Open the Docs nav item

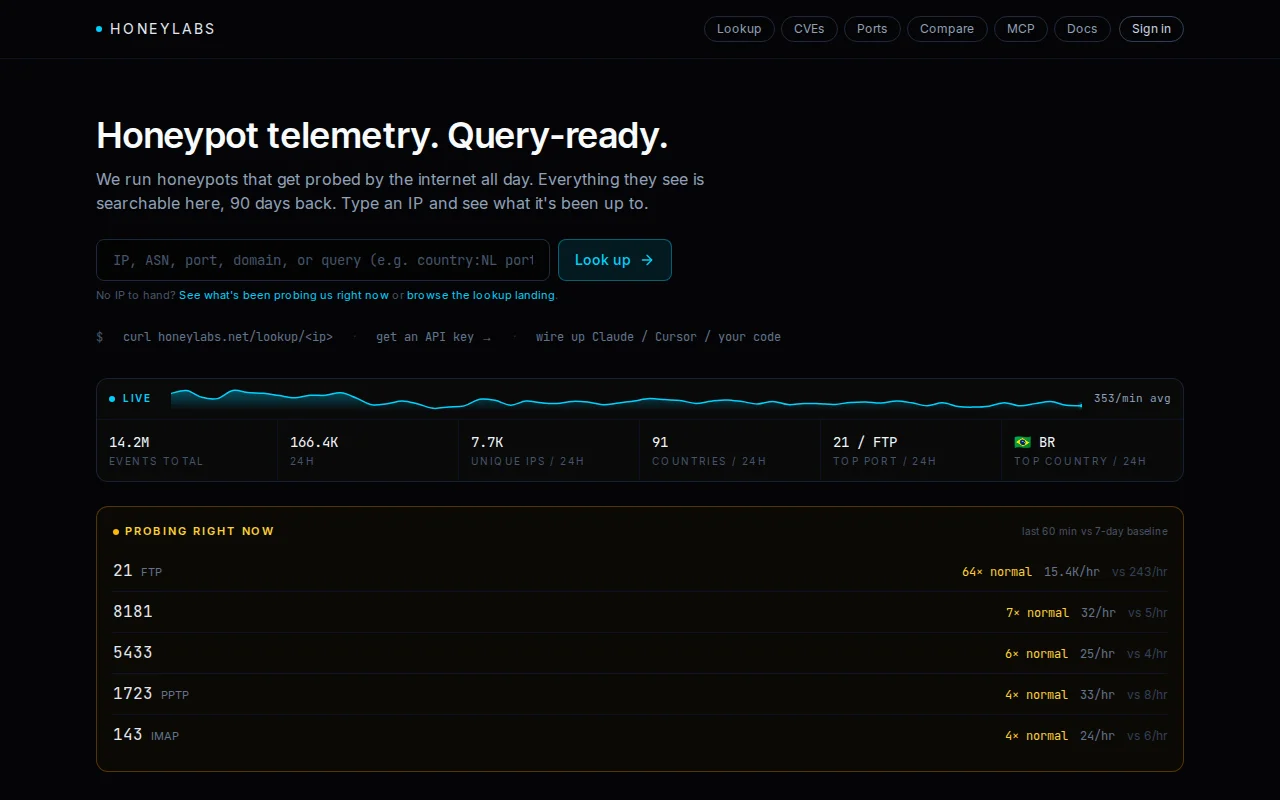(1082, 29)
